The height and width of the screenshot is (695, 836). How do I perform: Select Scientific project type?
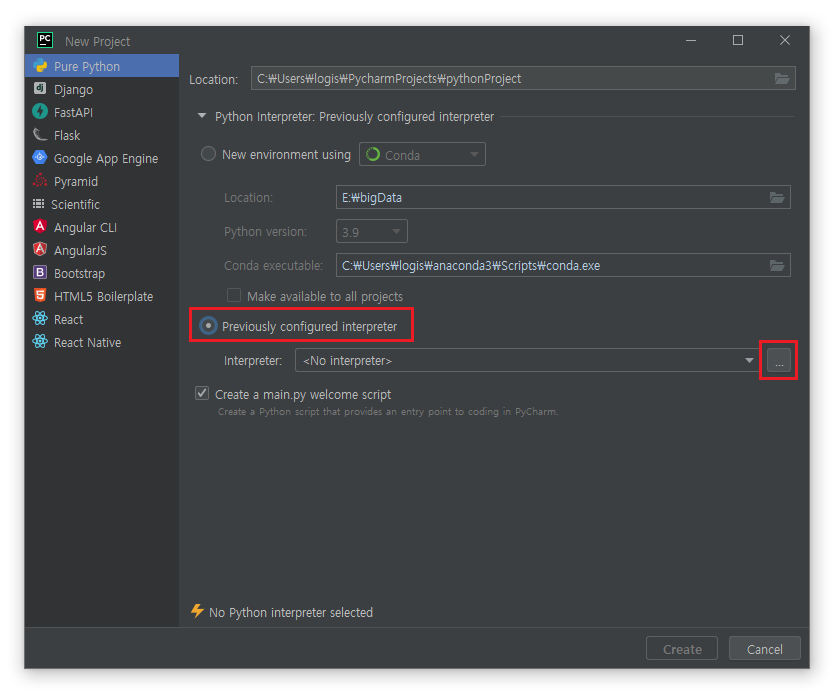102,204
